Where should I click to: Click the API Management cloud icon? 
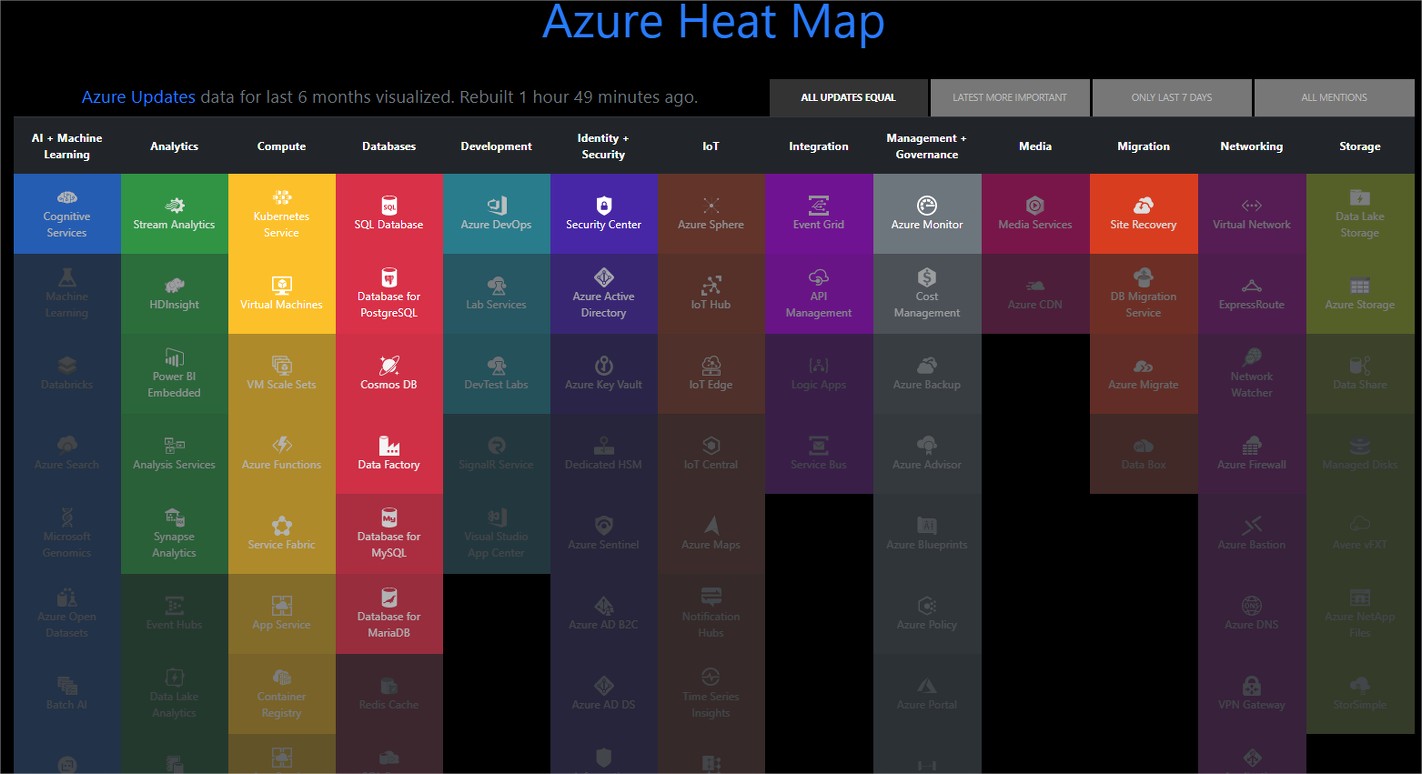pyautogui.click(x=819, y=277)
